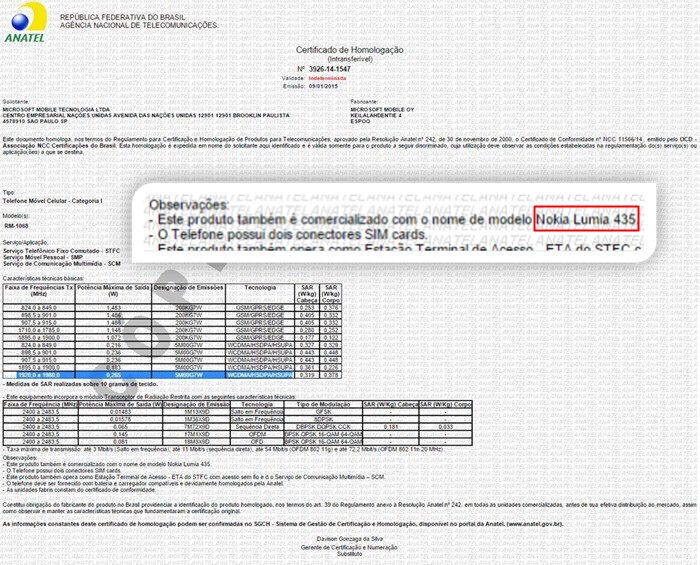Click modulation cell "DBPSK DQPSK CCK"
The width and height of the screenshot is (700, 565).
[323, 427]
